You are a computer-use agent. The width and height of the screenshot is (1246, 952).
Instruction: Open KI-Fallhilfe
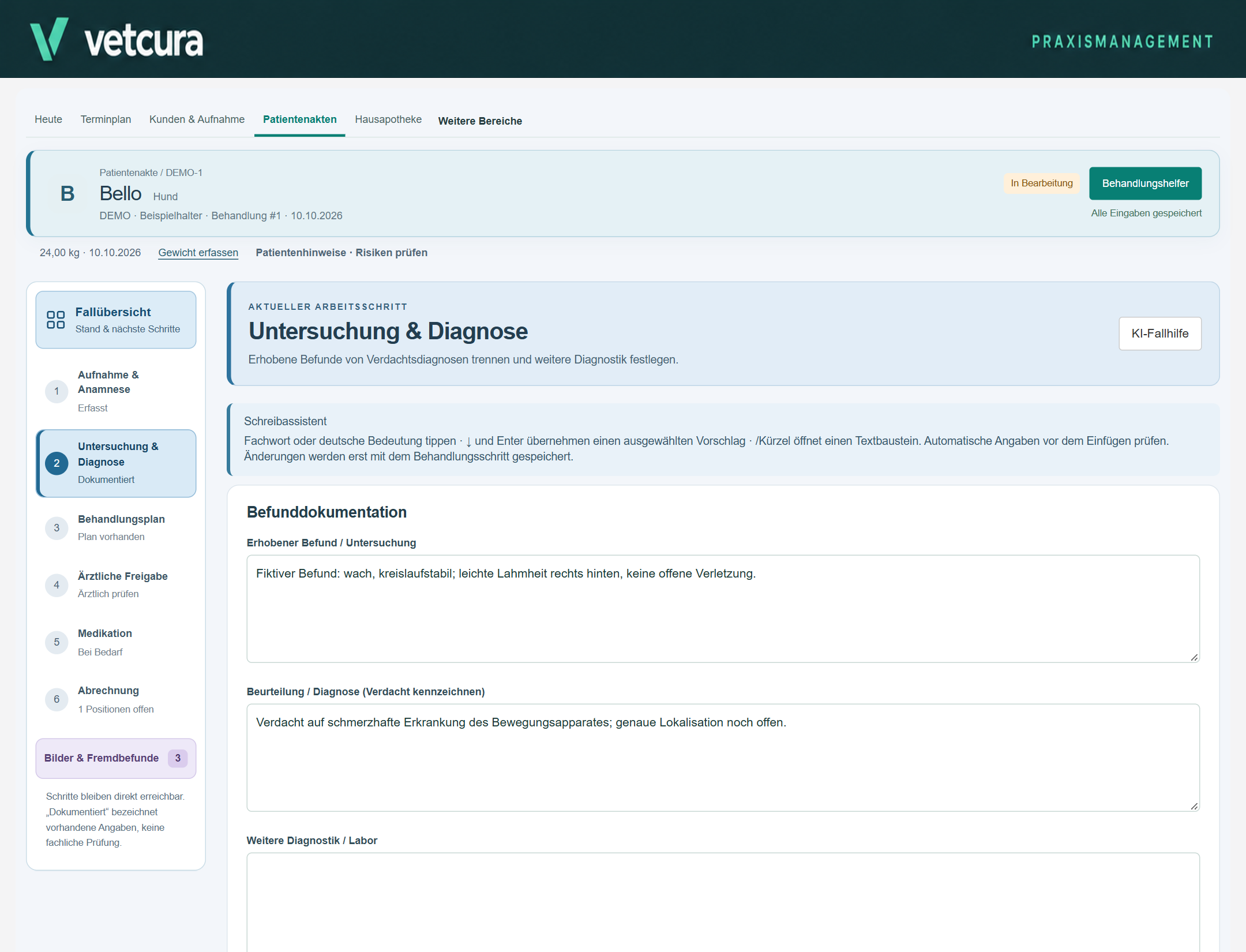tap(1160, 333)
